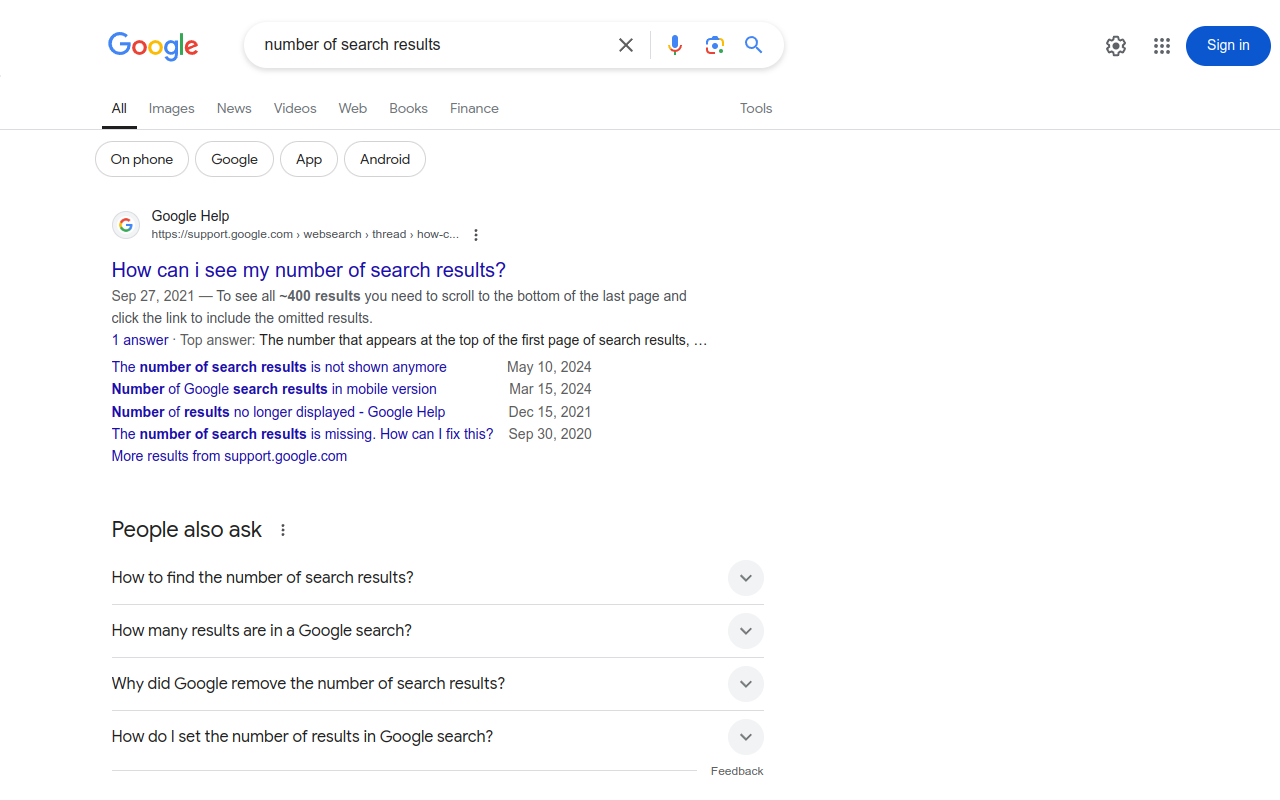Viewport: 1280px width, 800px height.
Task: Open the Tools options
Action: tap(756, 108)
